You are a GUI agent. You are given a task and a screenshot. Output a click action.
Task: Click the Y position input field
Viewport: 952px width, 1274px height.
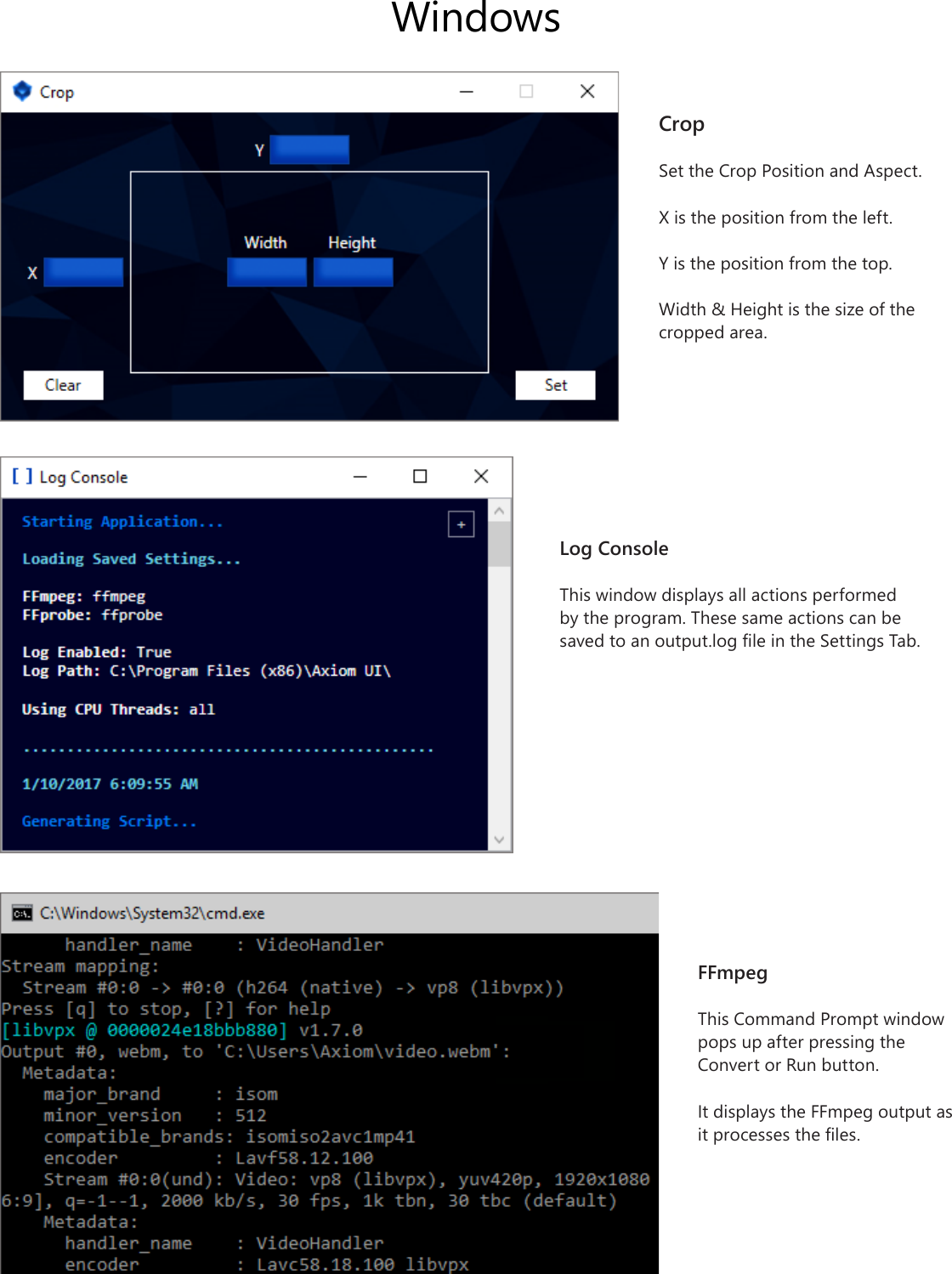pyautogui.click(x=309, y=149)
